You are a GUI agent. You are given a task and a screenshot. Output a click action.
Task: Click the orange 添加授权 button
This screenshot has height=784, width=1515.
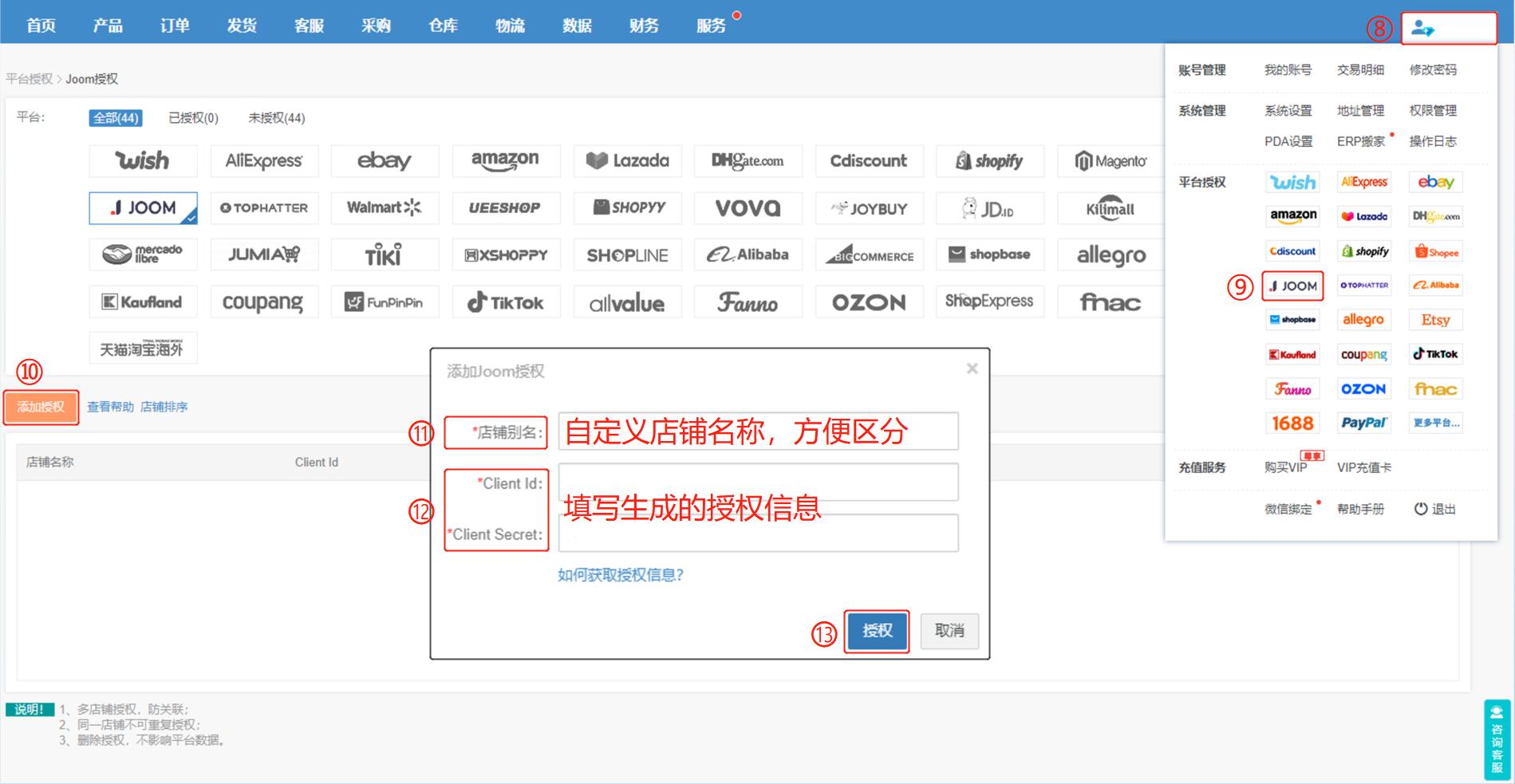point(41,408)
